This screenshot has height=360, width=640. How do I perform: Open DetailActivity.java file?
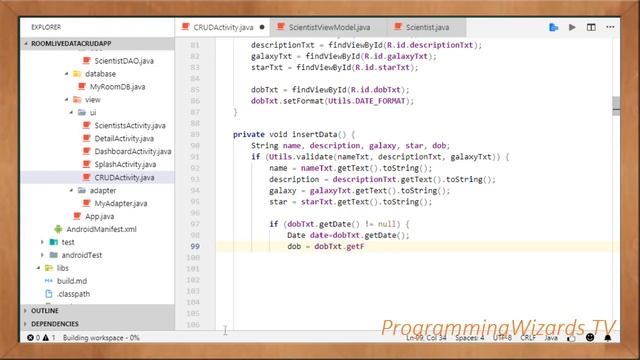[x=124, y=138]
